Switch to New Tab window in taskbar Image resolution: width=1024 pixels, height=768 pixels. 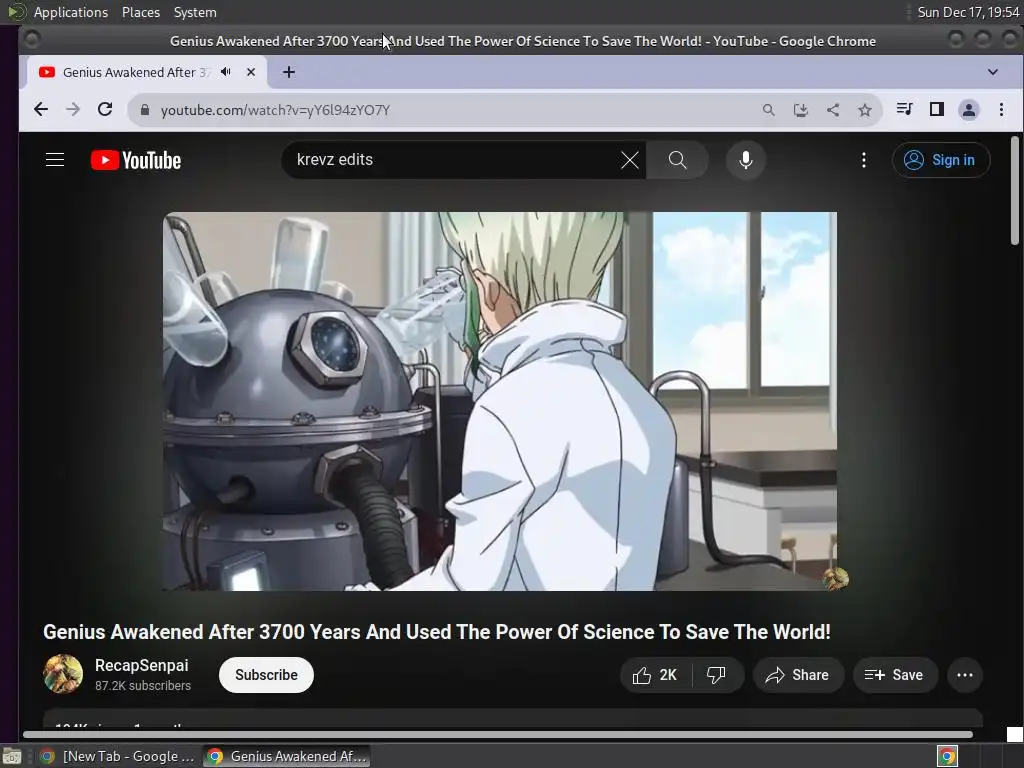click(118, 756)
